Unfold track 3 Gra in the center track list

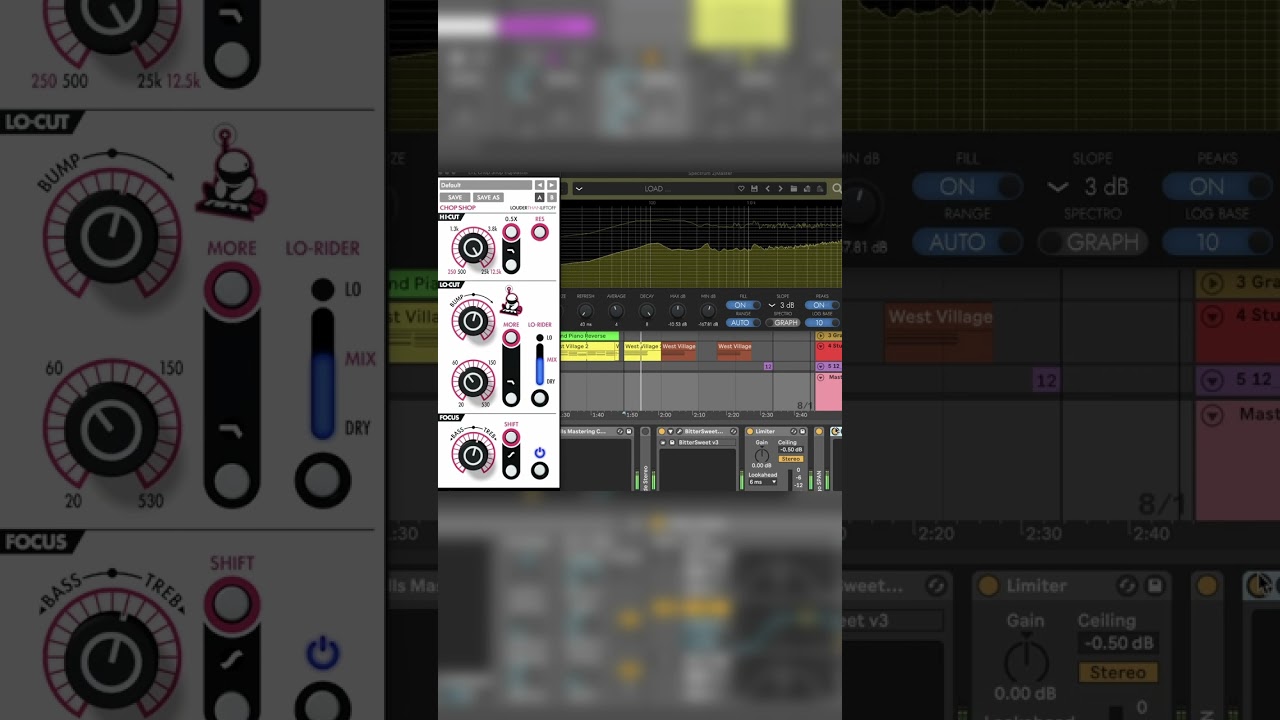pyautogui.click(x=821, y=335)
